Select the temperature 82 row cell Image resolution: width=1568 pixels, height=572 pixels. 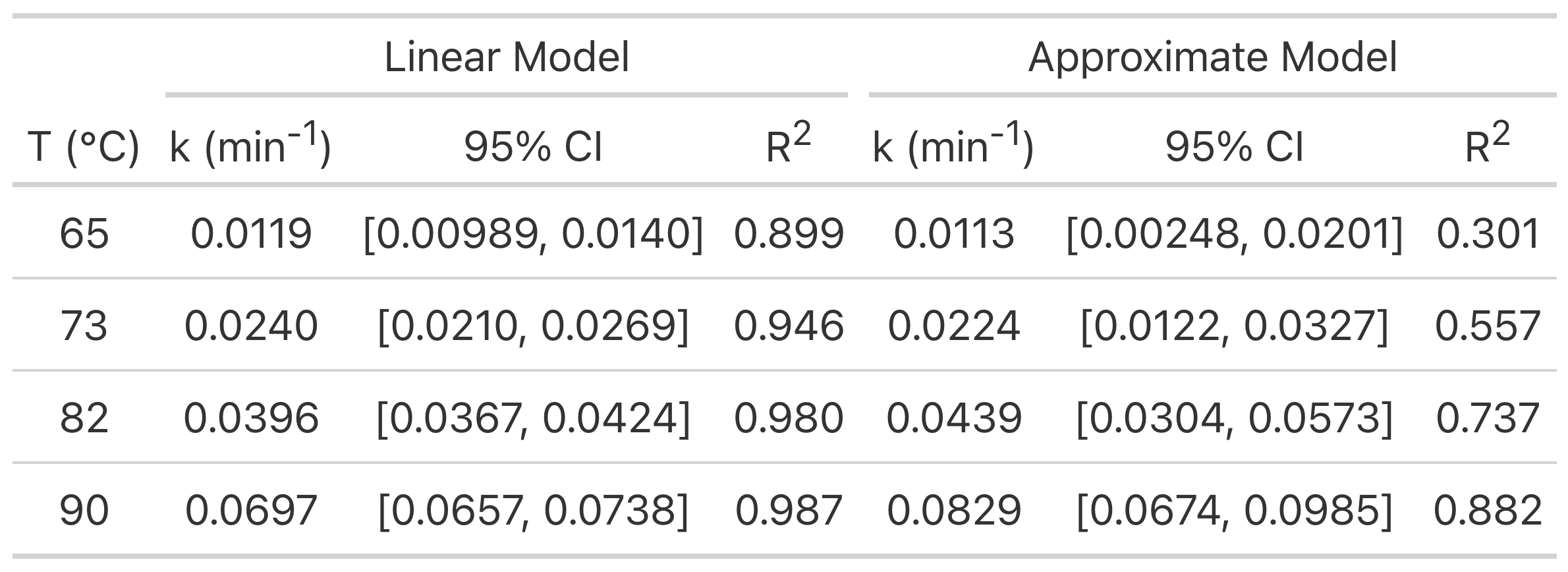[84, 418]
